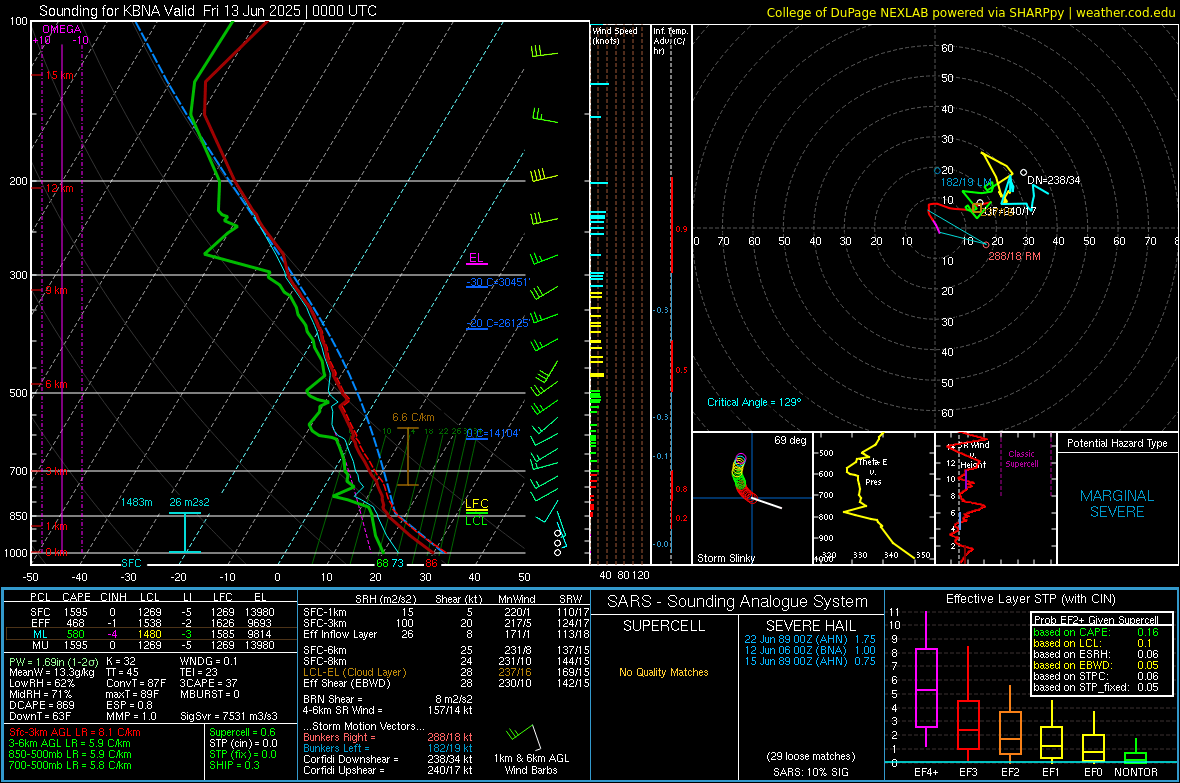Select the DN=238/34 hodograph label
Screen dimensions: 1180x783
point(1054,181)
